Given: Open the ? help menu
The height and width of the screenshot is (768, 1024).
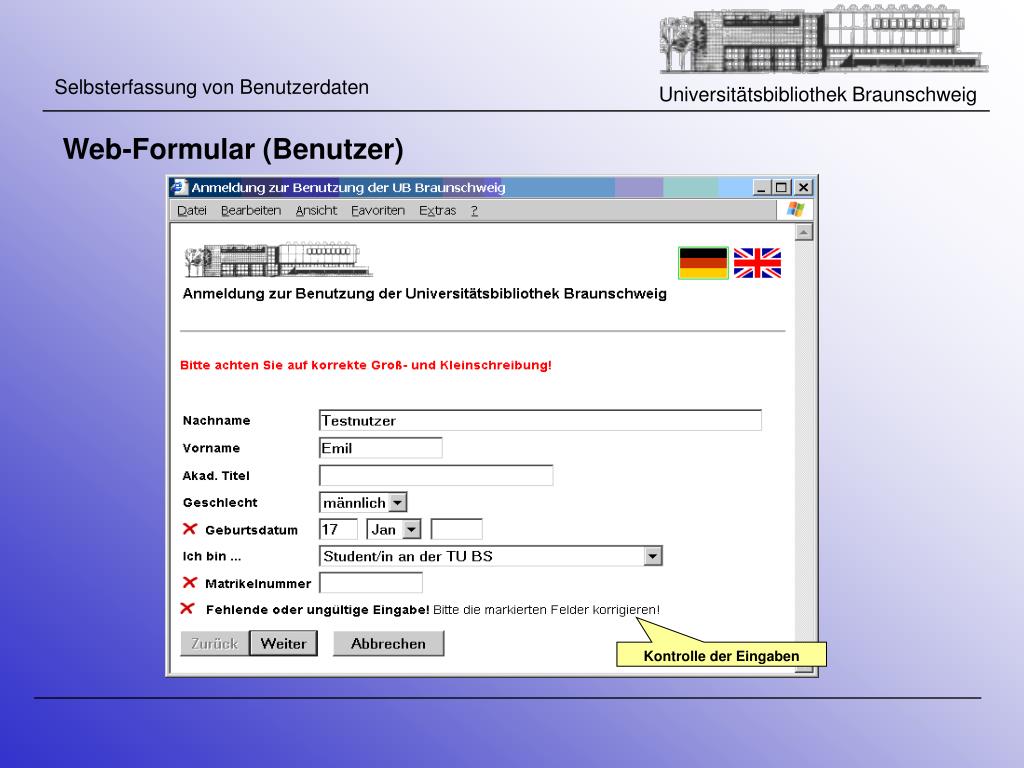Looking at the screenshot, I should pyautogui.click(x=474, y=210).
